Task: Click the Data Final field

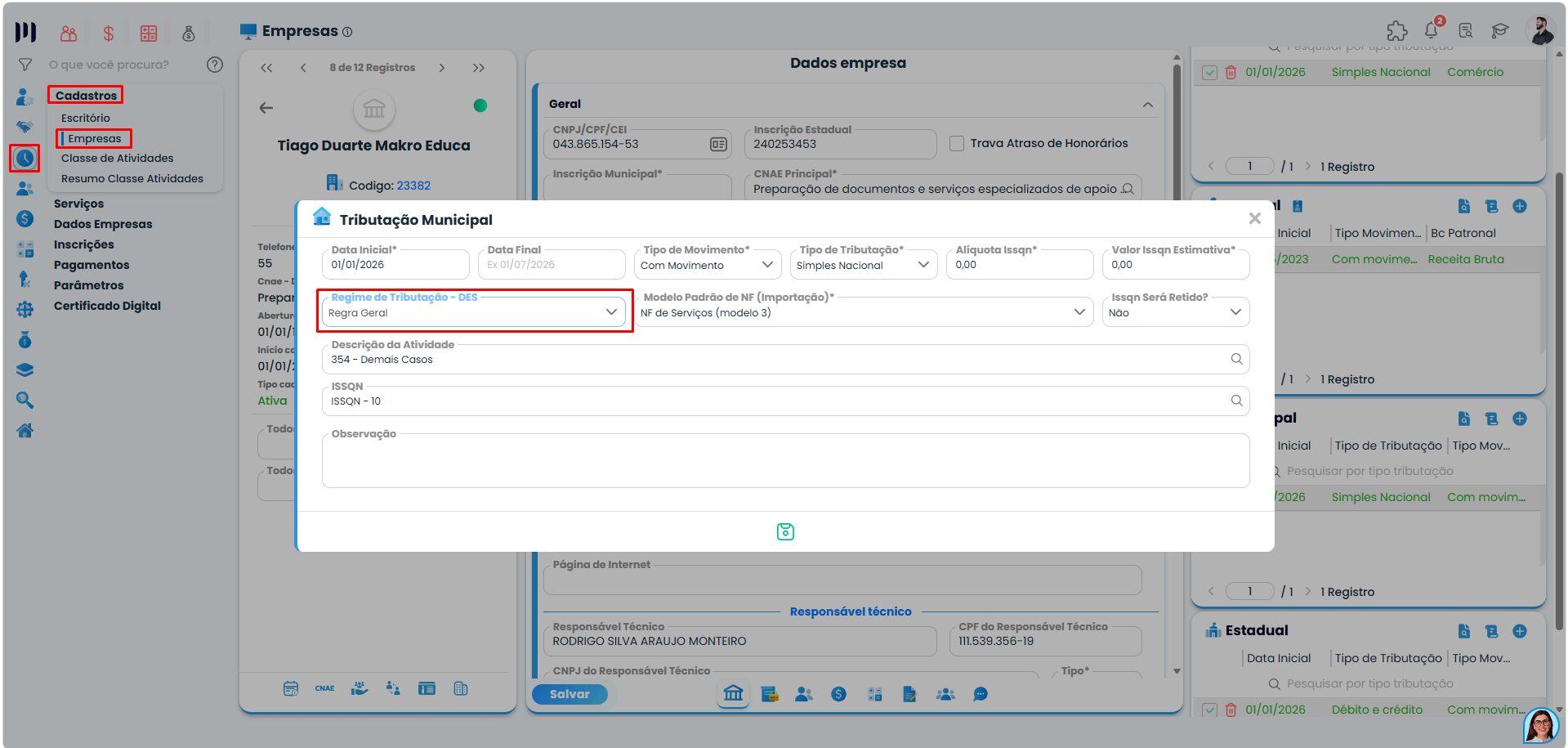Action: coord(552,265)
